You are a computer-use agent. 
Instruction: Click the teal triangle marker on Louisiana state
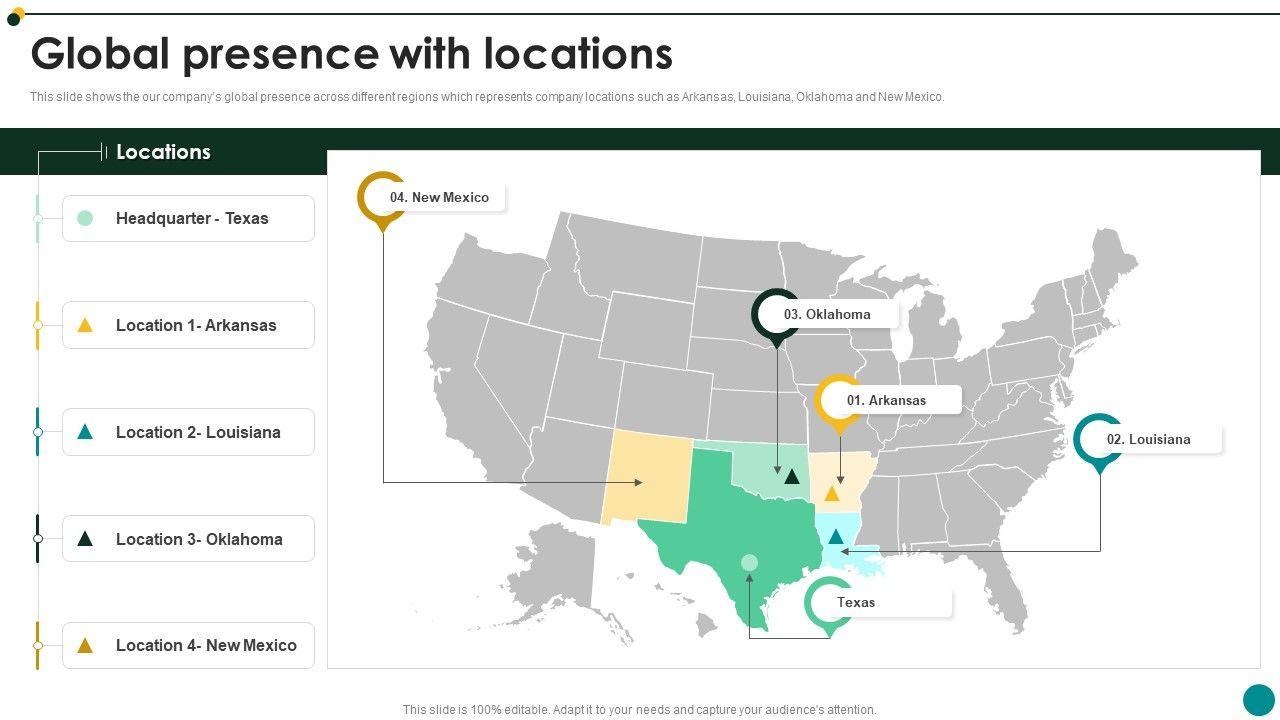[836, 537]
